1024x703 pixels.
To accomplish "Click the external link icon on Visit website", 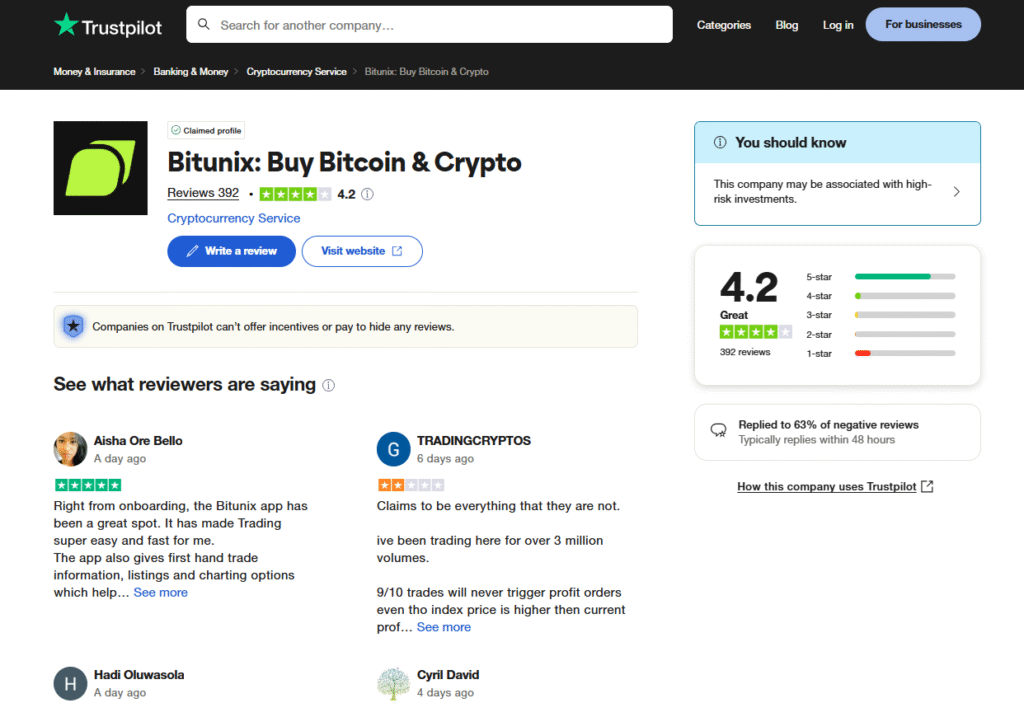I will point(396,251).
